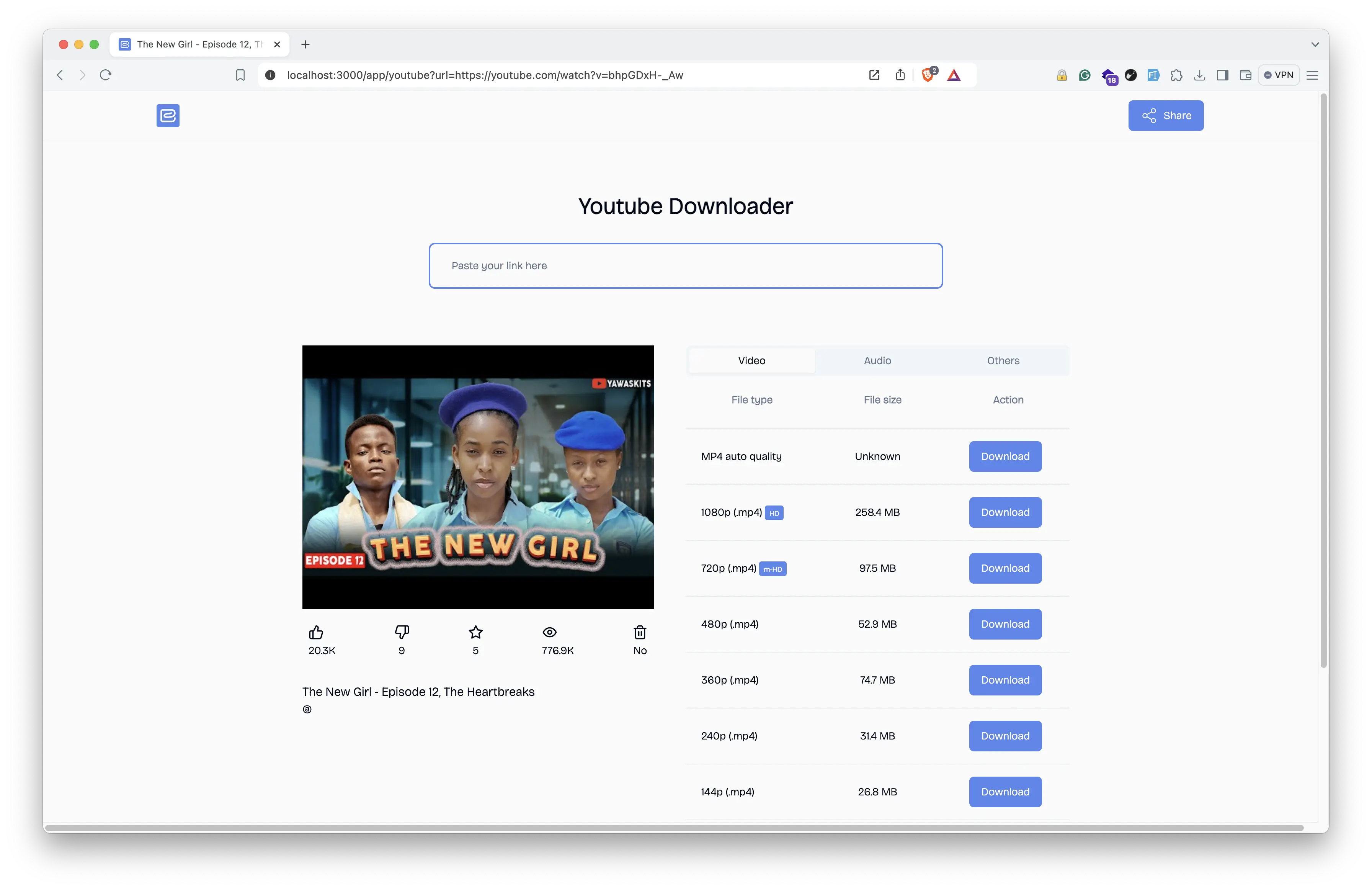
Task: Open the Brave wallet icon
Action: tap(1245, 75)
